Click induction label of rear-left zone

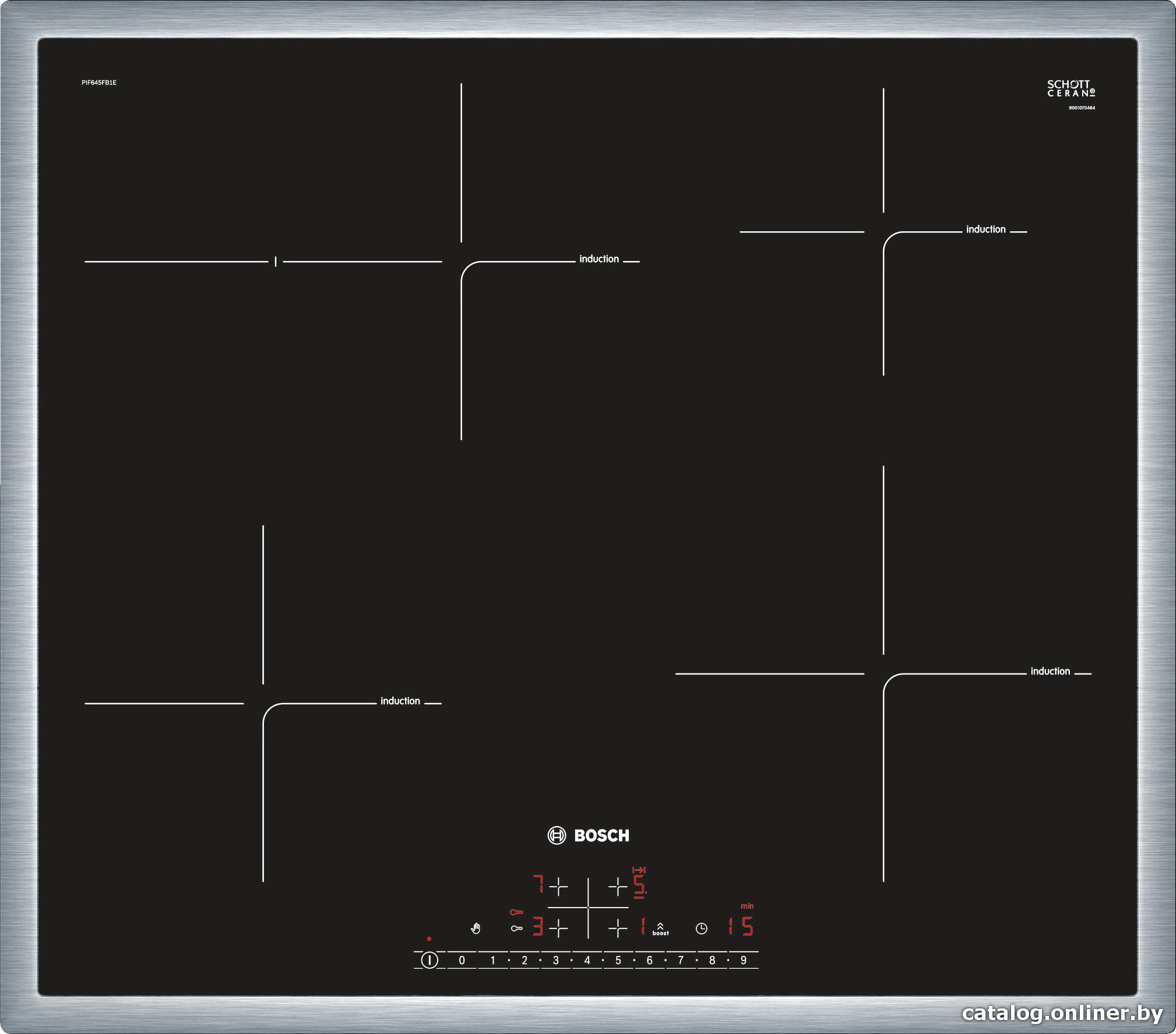tap(599, 259)
